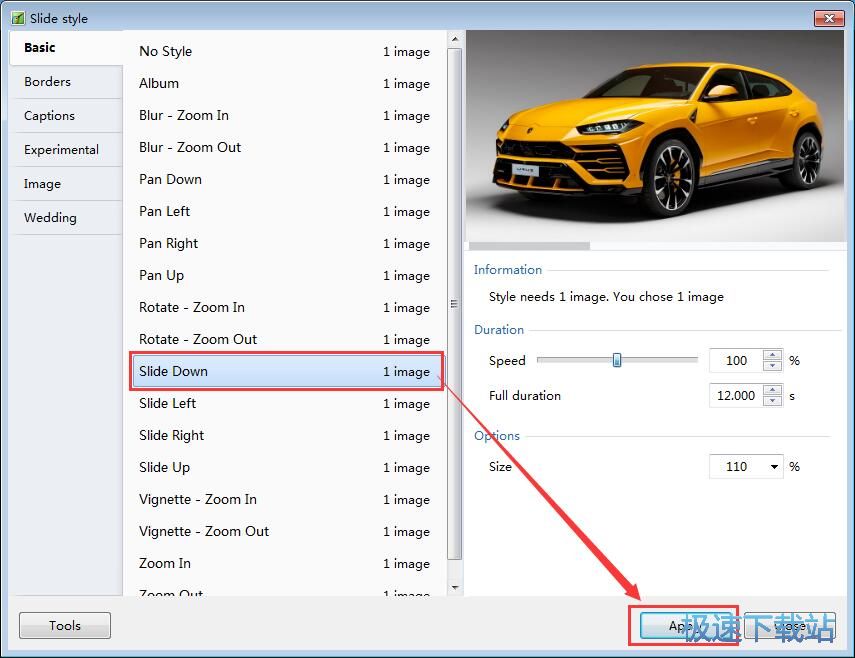Click the style list scroll down arrow

[455, 588]
